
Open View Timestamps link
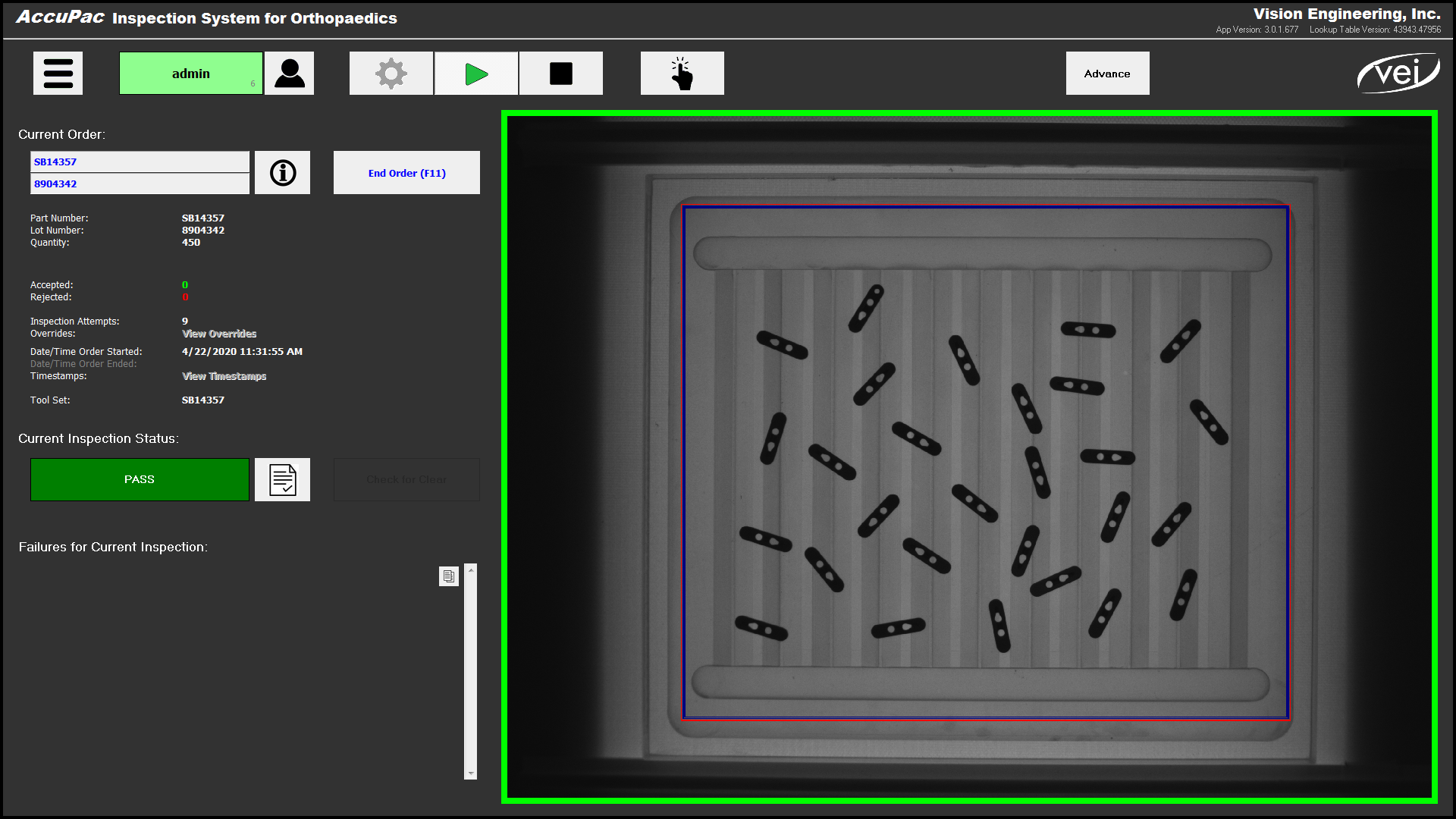pyautogui.click(x=224, y=376)
